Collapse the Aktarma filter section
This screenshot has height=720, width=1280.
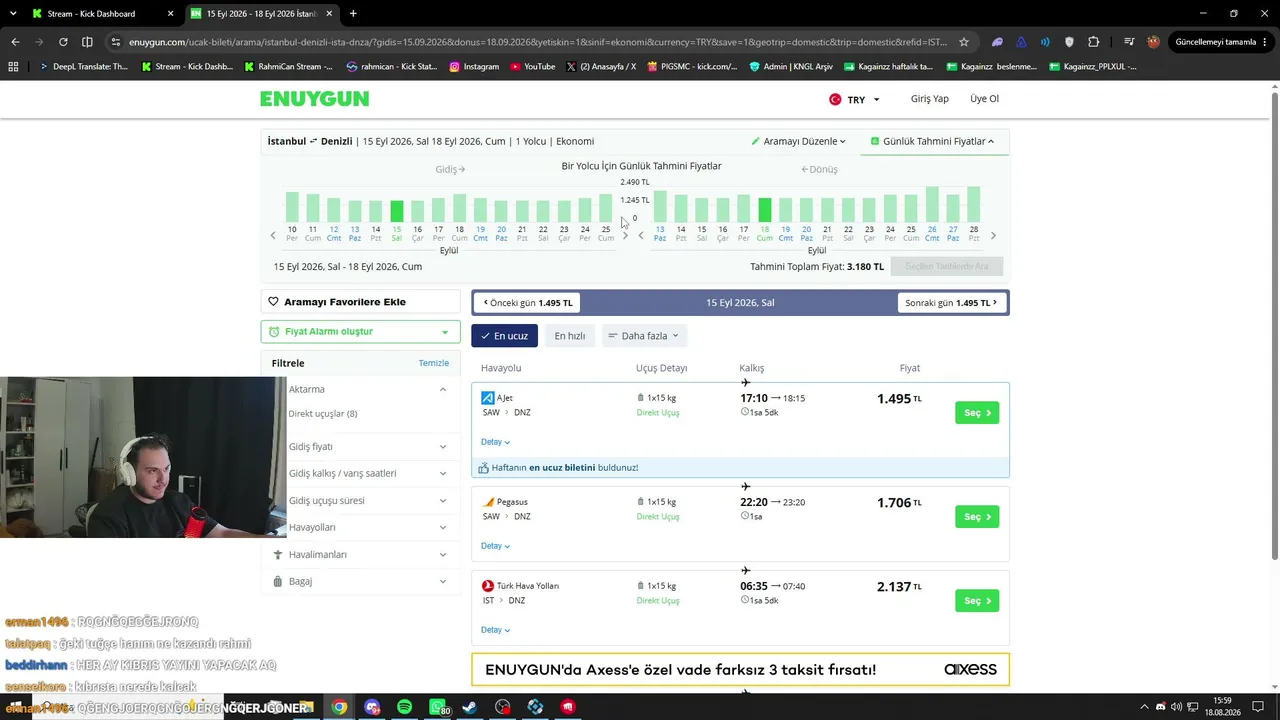pyautogui.click(x=443, y=389)
